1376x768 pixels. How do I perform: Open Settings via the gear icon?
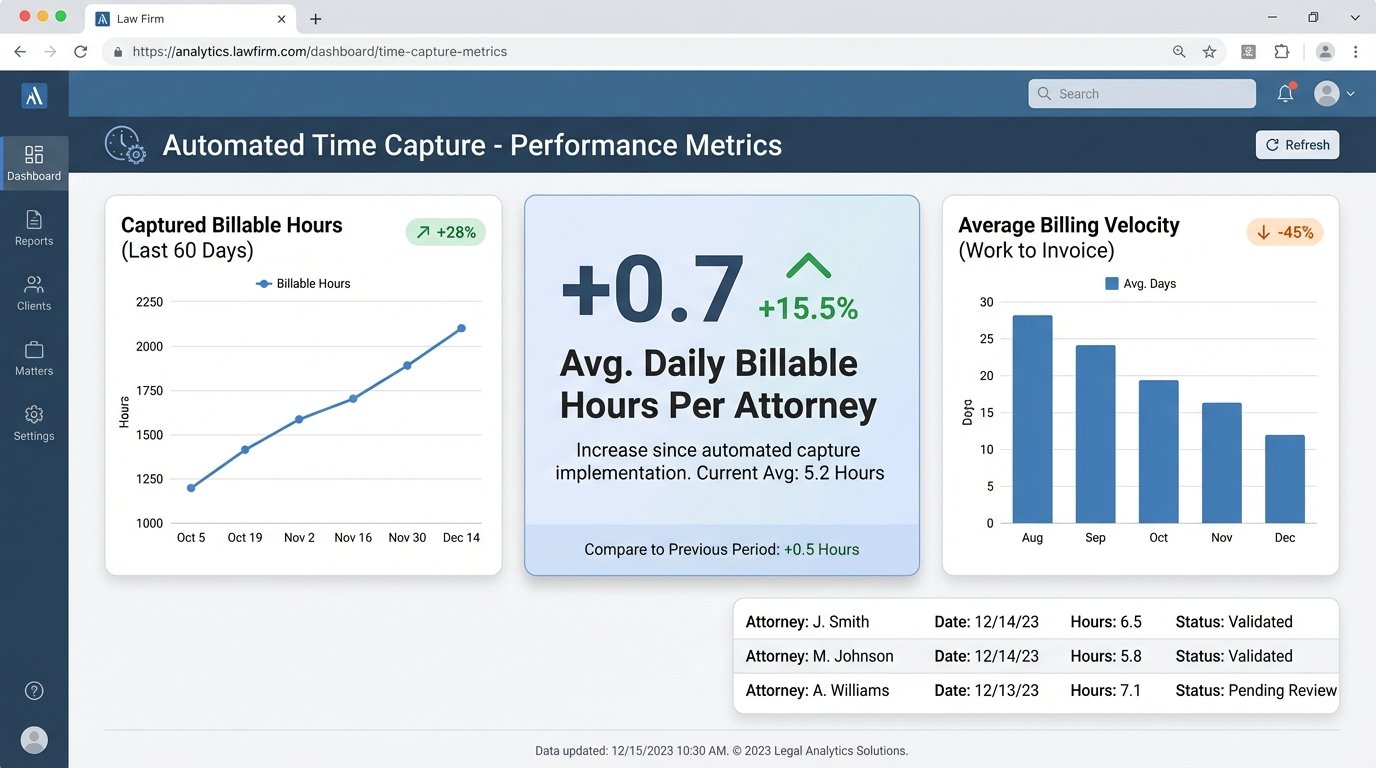(34, 422)
